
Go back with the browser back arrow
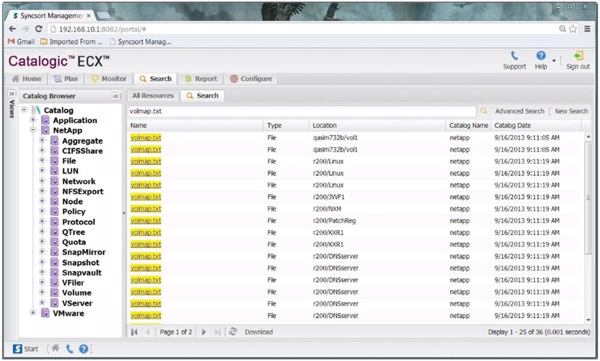(12, 29)
